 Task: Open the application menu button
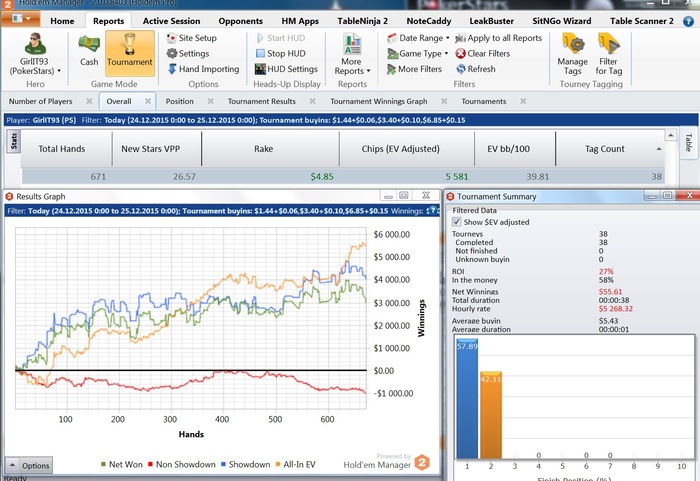click(x=21, y=19)
